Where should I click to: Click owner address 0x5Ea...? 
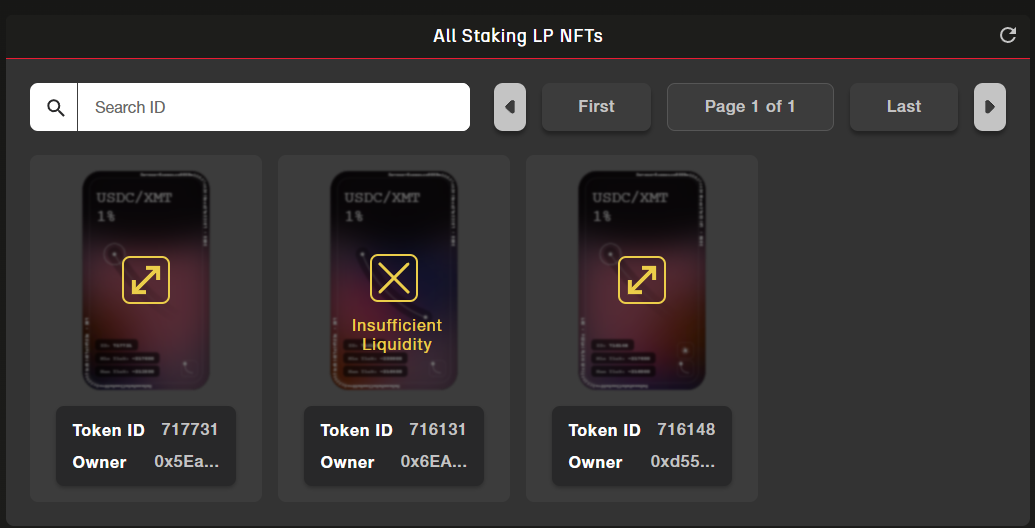pos(186,462)
